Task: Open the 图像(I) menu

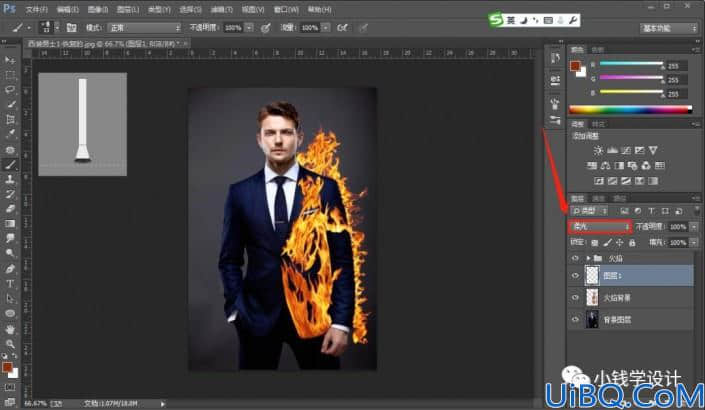Action: tap(98, 9)
